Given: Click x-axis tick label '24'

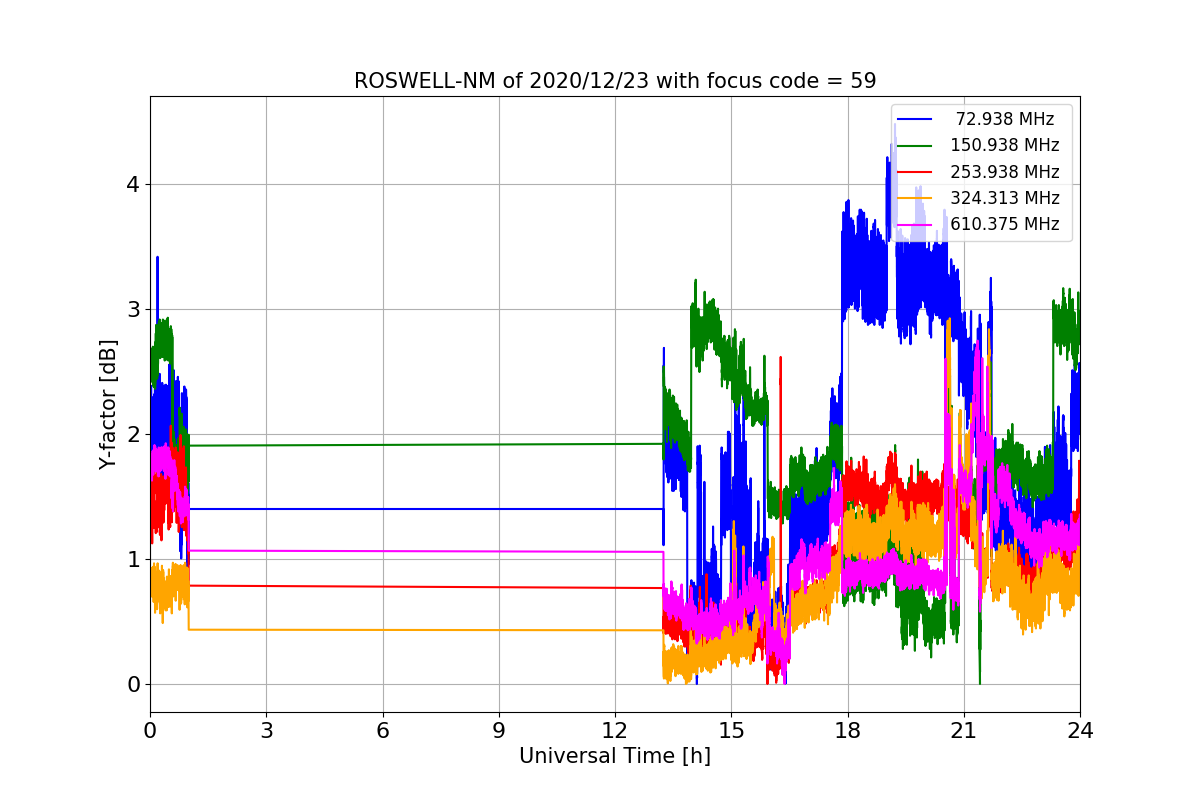Looking at the screenshot, I should pos(1080,731).
